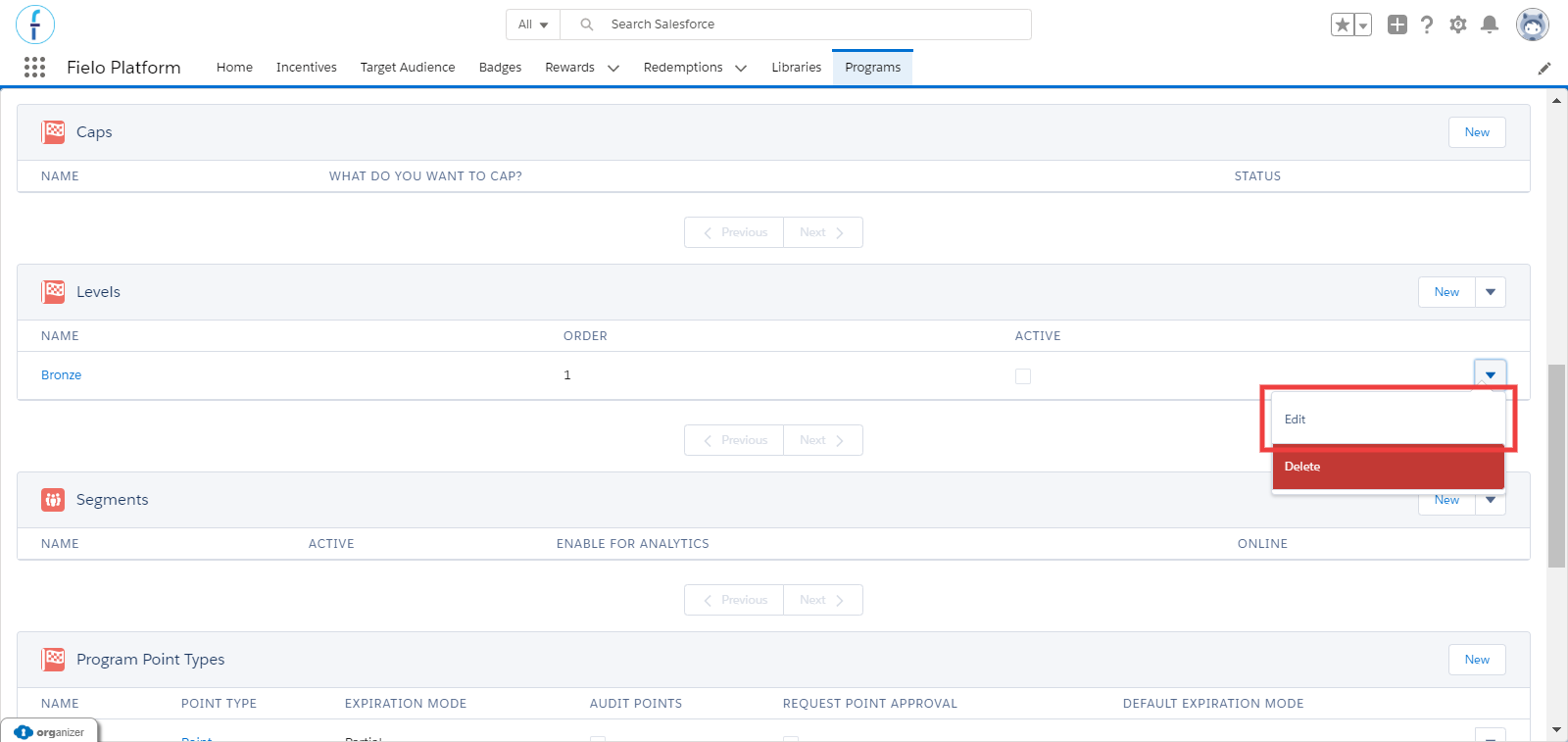The height and width of the screenshot is (742, 1568).
Task: Toggle the Bronze level Active checkbox
Action: click(x=1023, y=375)
